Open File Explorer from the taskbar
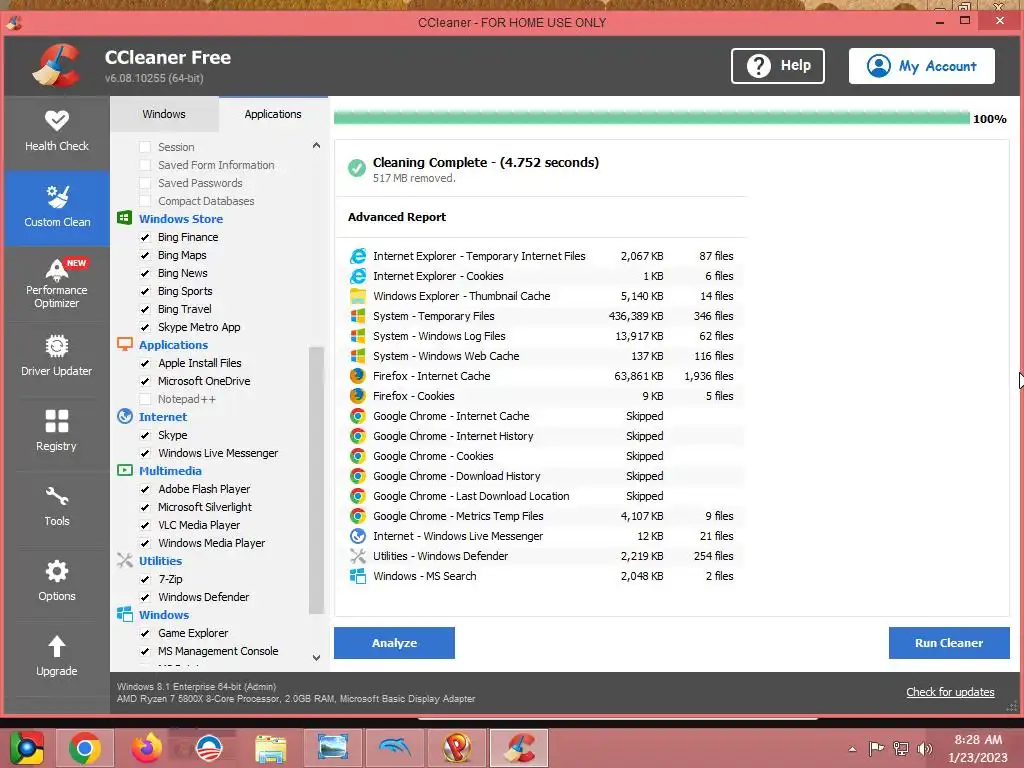This screenshot has height=768, width=1024. (x=270, y=748)
